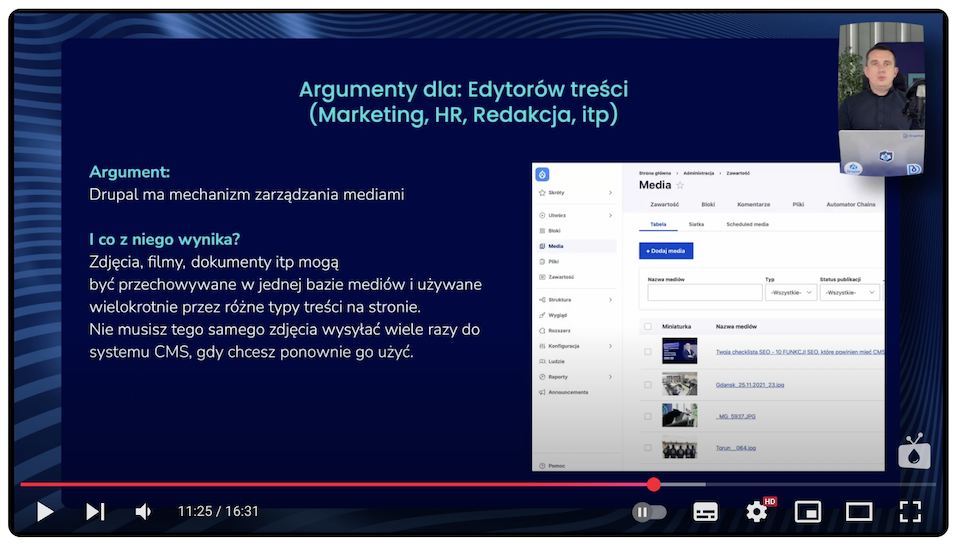Toggle the autoplay switch
960x550 pixels.
tap(649, 511)
